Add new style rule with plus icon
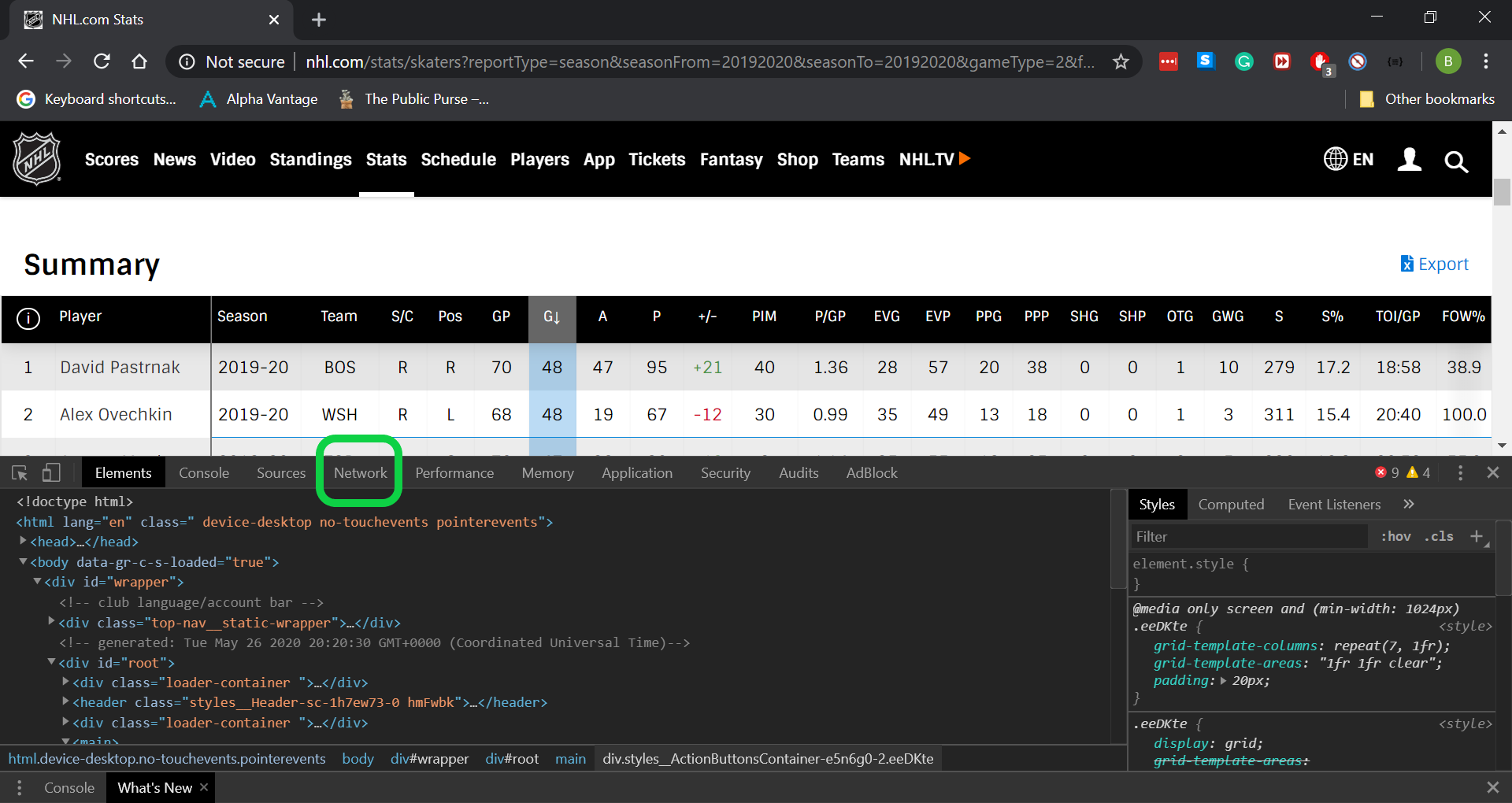 pos(1477,536)
